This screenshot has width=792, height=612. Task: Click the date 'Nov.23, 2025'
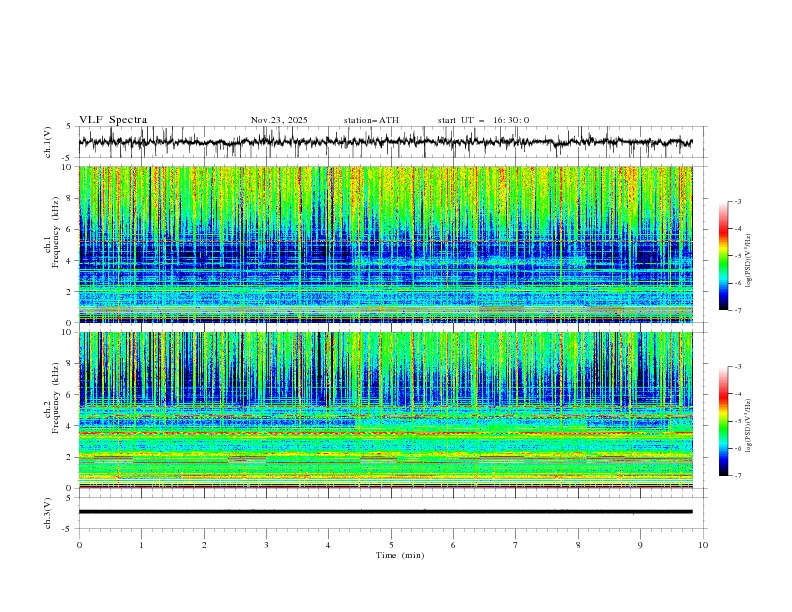pos(279,120)
